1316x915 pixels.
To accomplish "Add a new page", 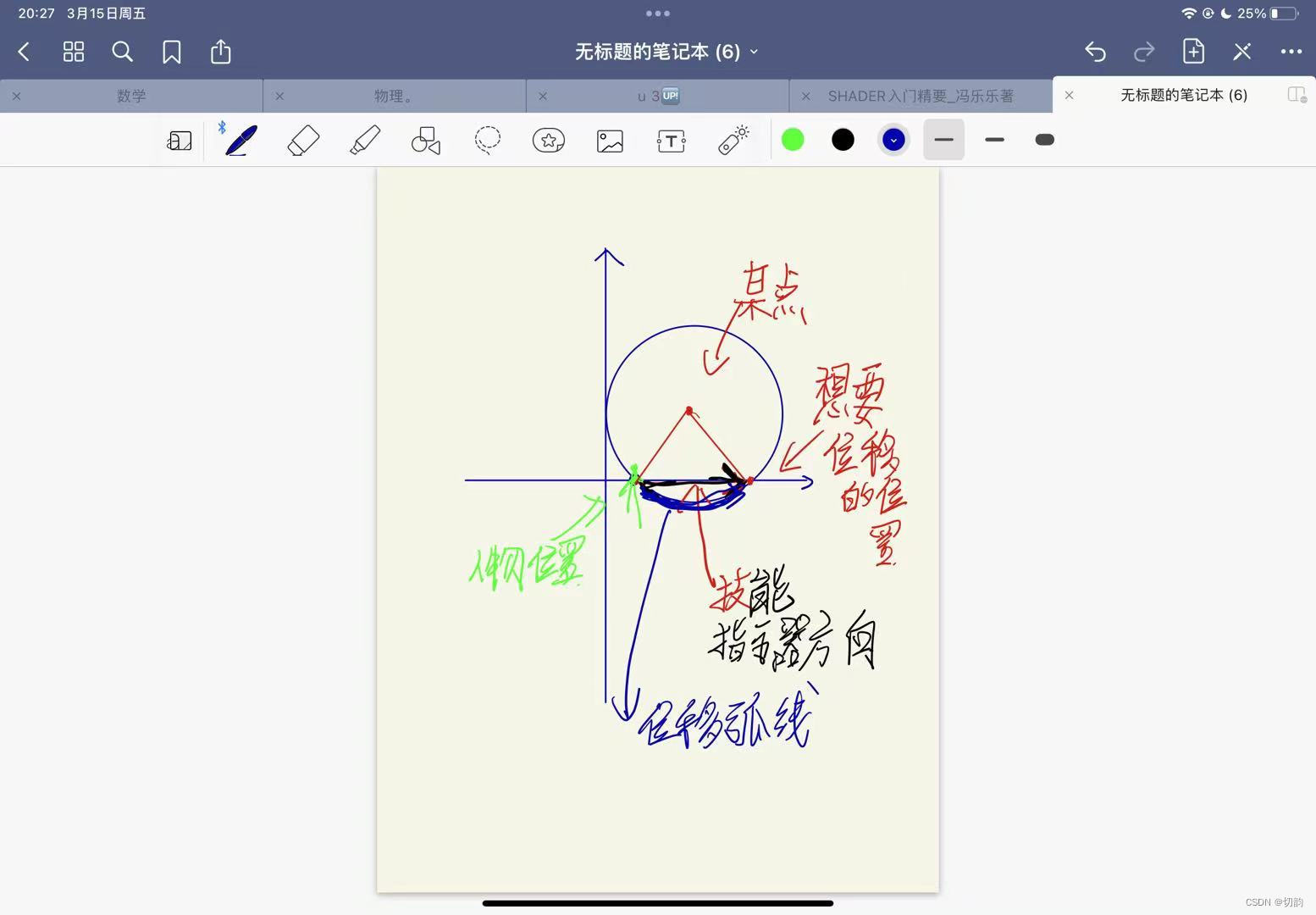I will coord(1193,51).
